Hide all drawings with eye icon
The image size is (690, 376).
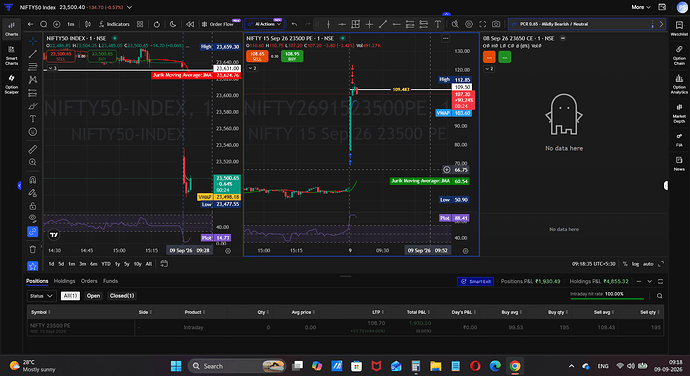[33, 218]
